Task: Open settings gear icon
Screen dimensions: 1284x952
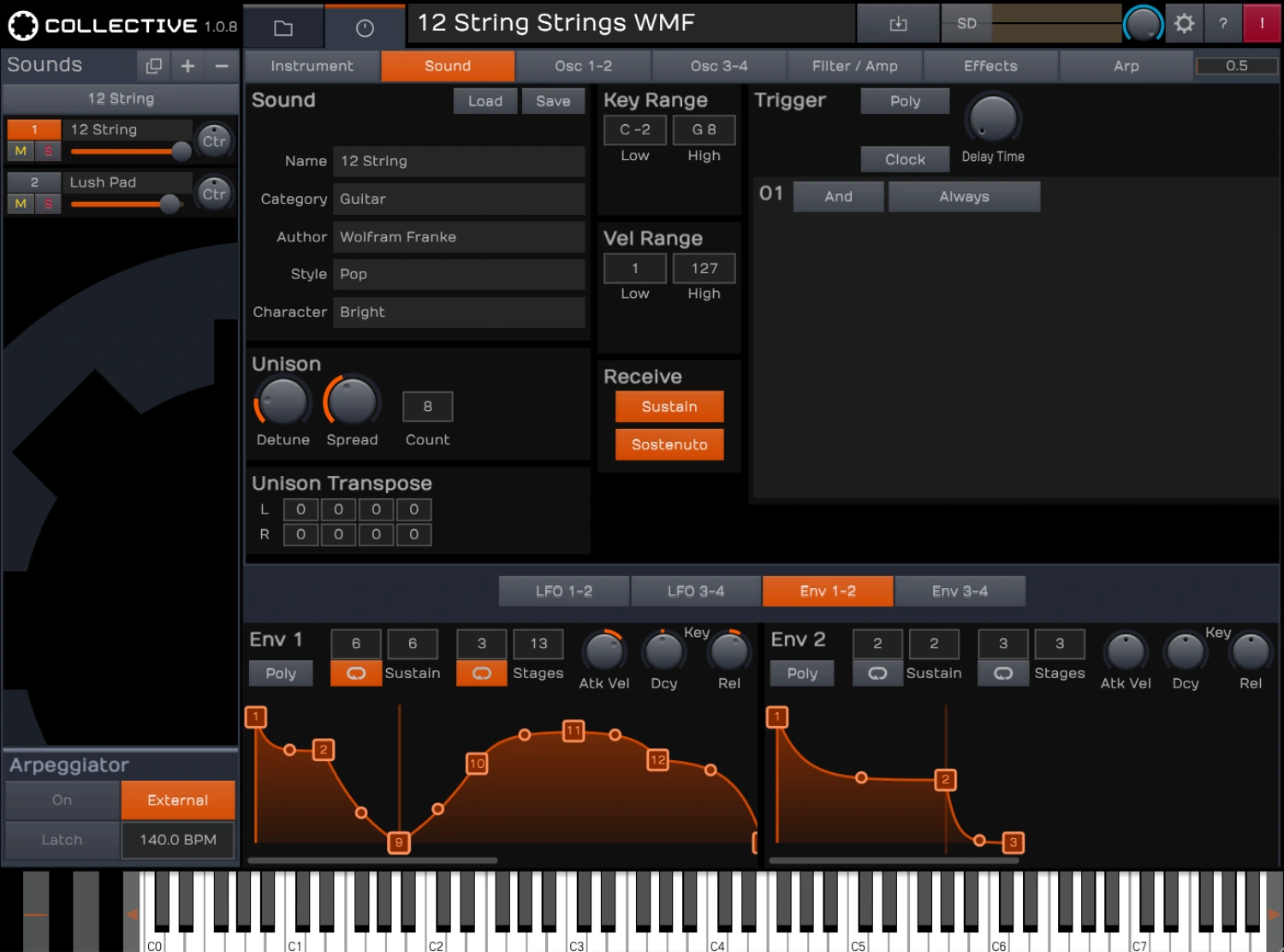Action: 1184,24
